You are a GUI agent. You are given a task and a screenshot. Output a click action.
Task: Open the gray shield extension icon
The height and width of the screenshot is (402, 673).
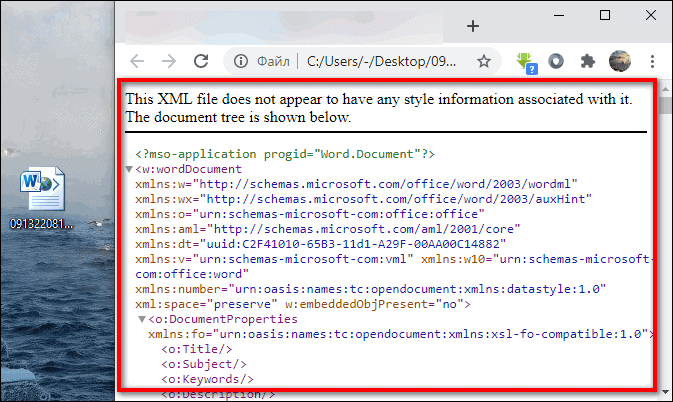coord(556,61)
